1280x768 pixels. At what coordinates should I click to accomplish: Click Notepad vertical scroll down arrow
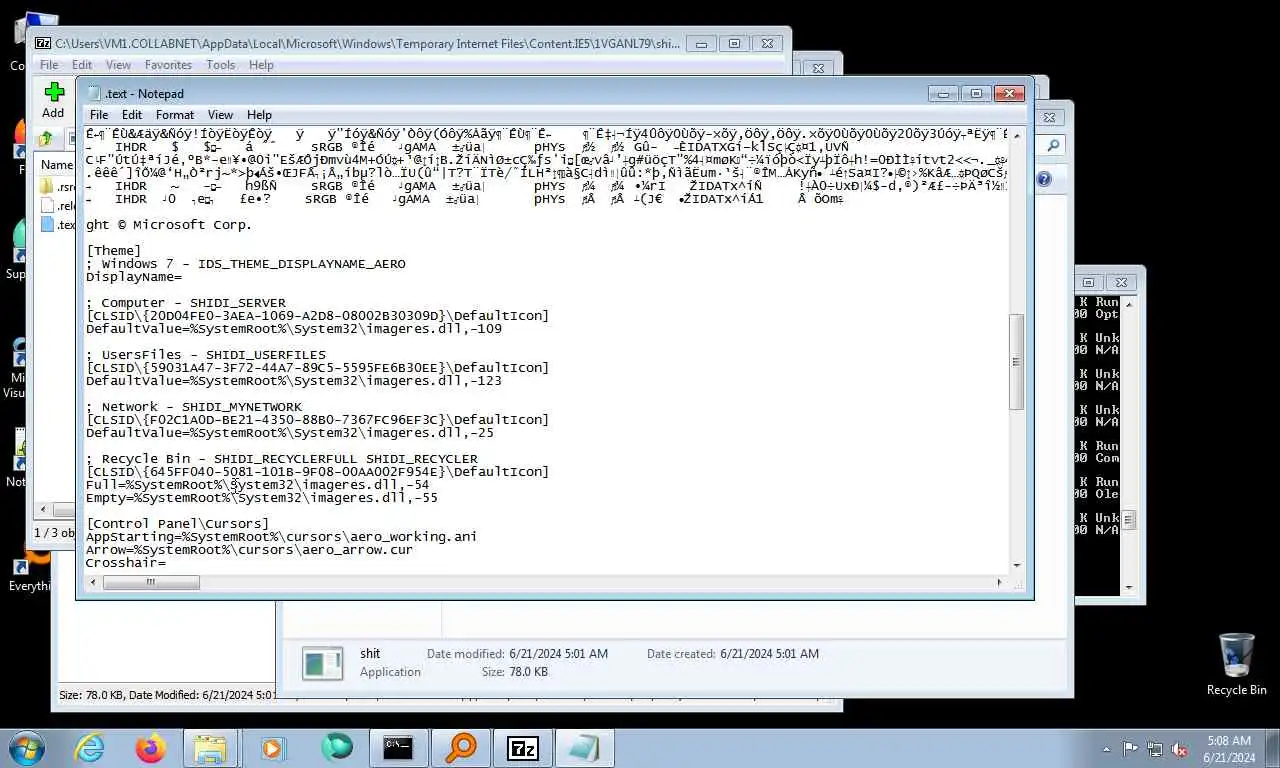point(1016,566)
